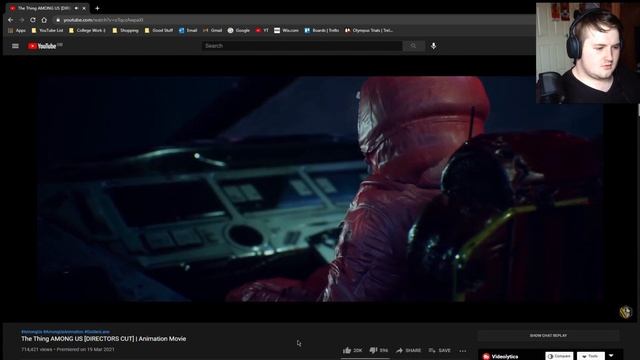Like the video with thumbs up

(353, 350)
